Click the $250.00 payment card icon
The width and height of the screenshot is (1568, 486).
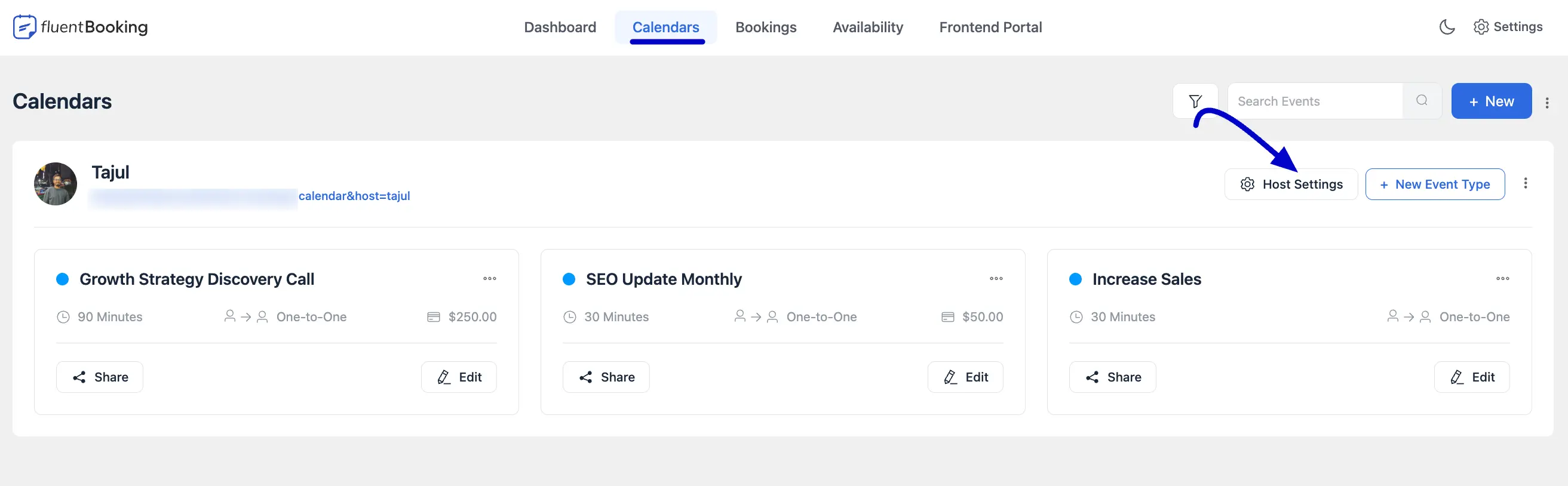point(434,317)
